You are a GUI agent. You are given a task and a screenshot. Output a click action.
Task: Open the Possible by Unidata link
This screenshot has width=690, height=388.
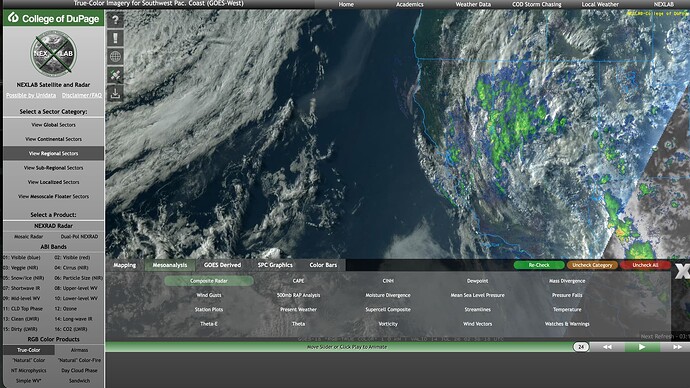click(31, 95)
